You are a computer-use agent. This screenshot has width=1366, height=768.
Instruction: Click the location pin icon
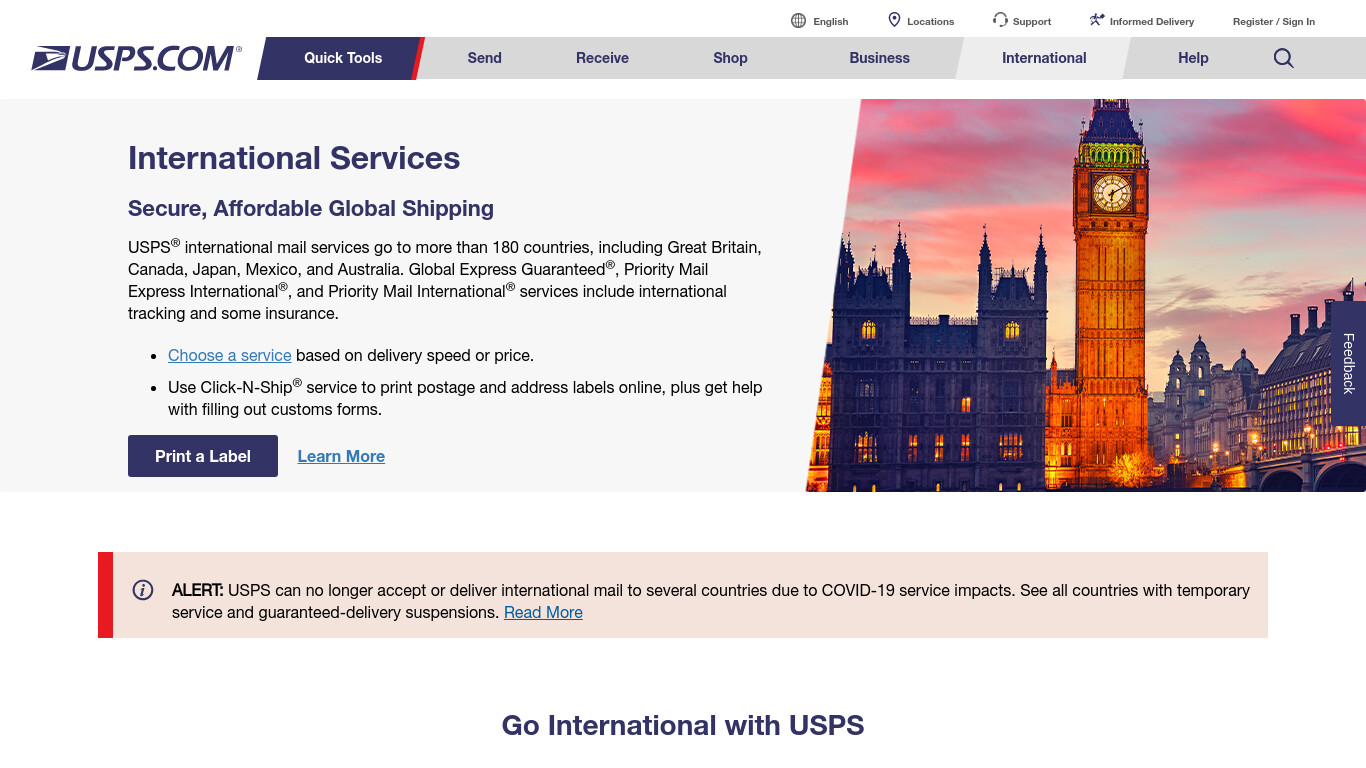894,20
